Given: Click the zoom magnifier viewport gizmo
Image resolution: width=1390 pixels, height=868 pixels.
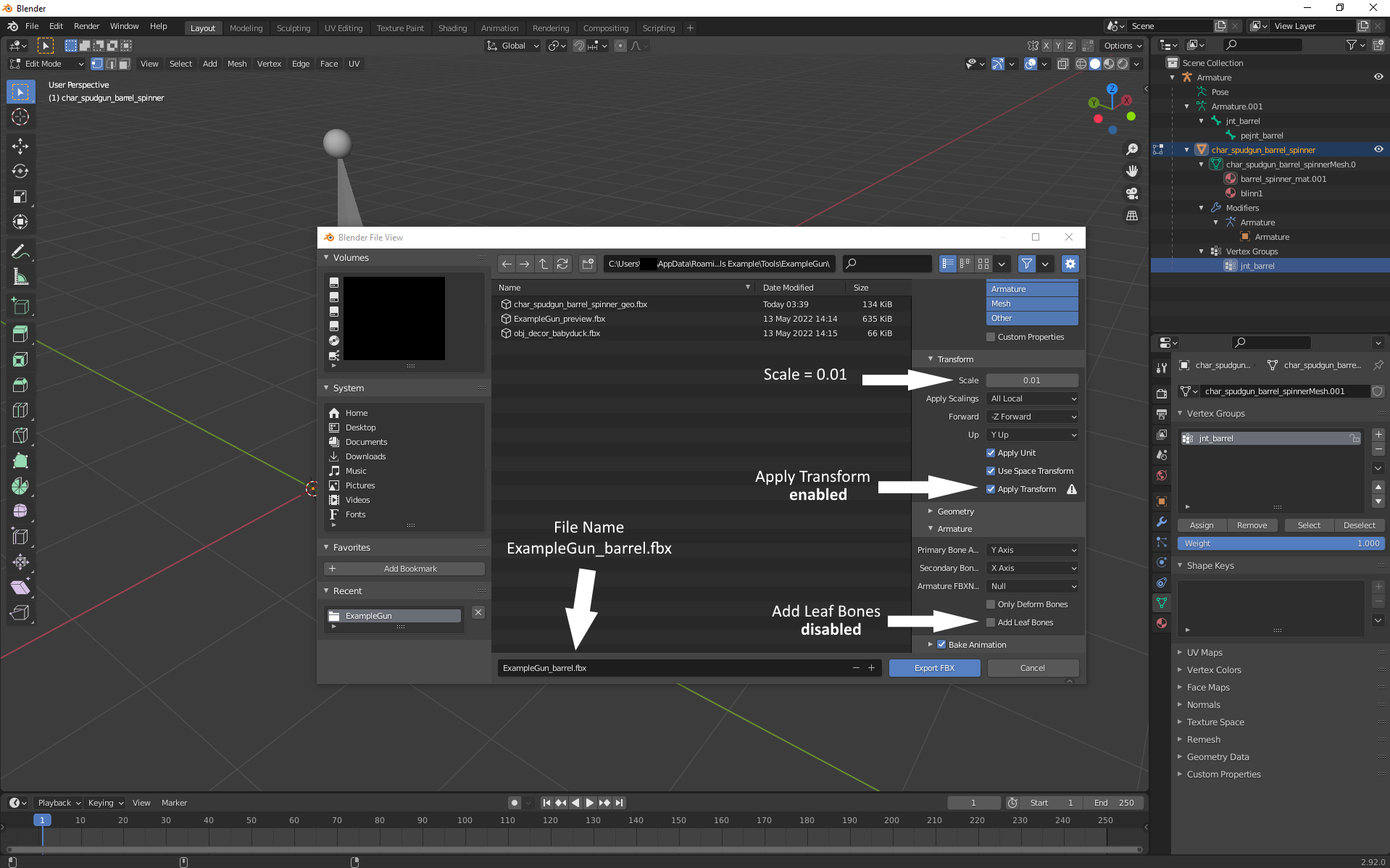Looking at the screenshot, I should tap(1132, 149).
